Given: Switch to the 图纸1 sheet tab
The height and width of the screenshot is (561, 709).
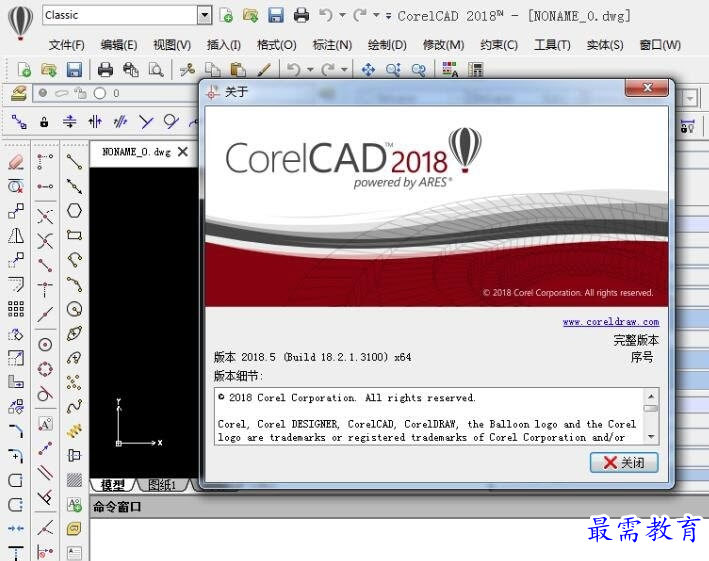Looking at the screenshot, I should [x=162, y=485].
